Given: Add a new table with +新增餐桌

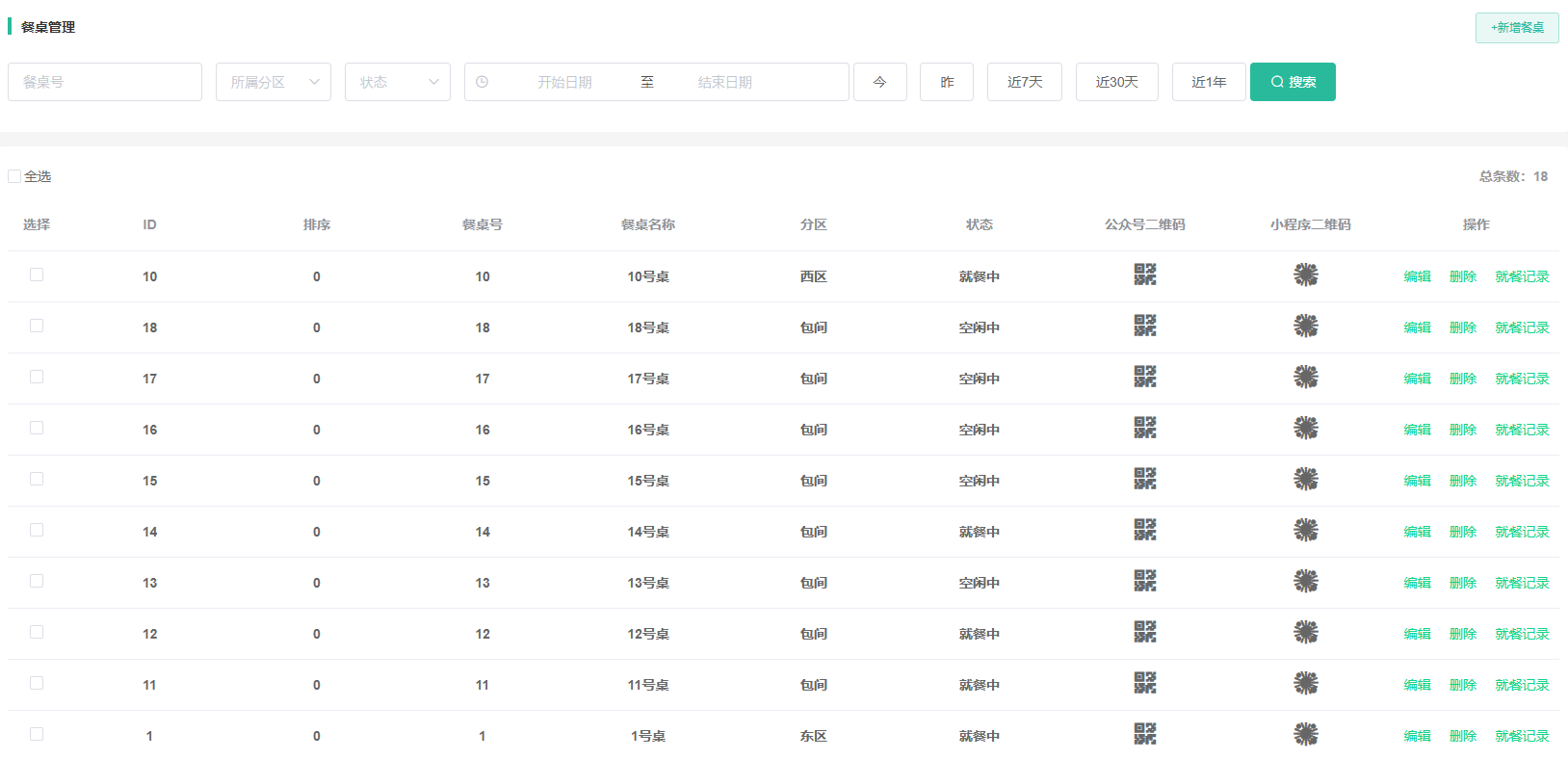Looking at the screenshot, I should pos(1516,27).
